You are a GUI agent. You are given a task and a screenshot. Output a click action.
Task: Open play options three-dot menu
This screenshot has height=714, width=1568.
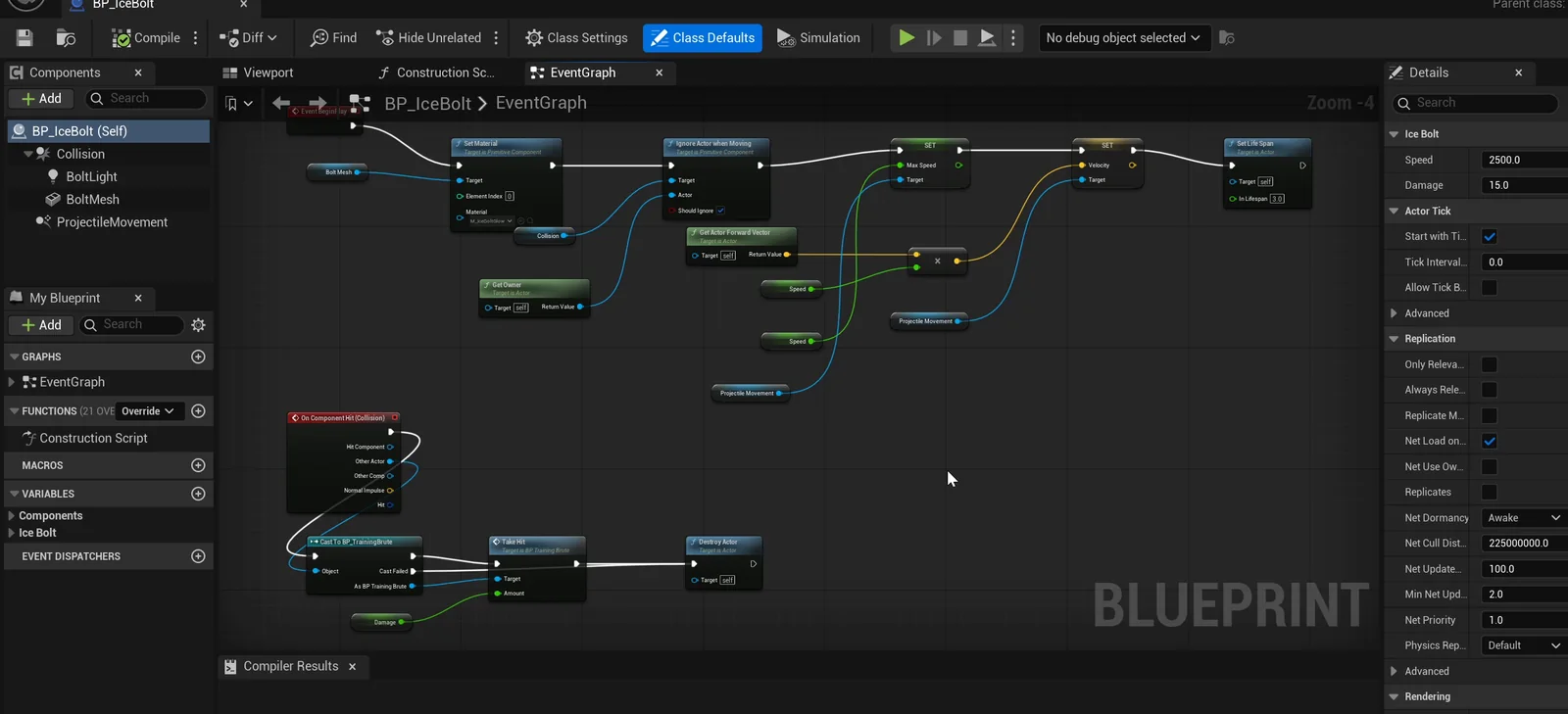click(x=1013, y=38)
